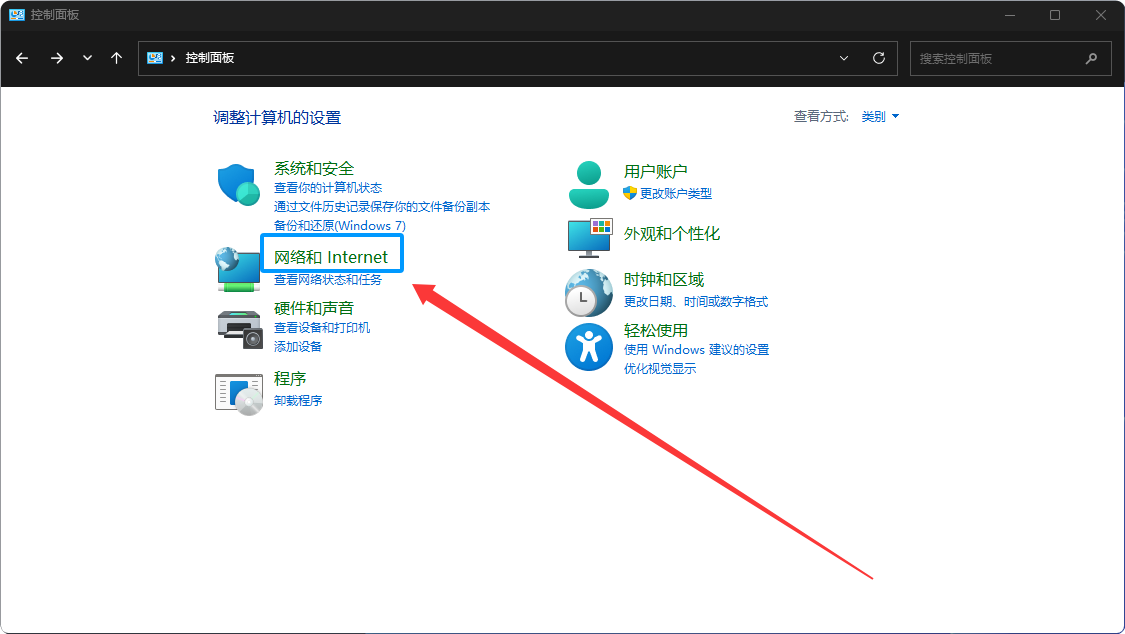Click the Network and Internet globe icon
This screenshot has width=1125, height=634.
pyautogui.click(x=237, y=269)
